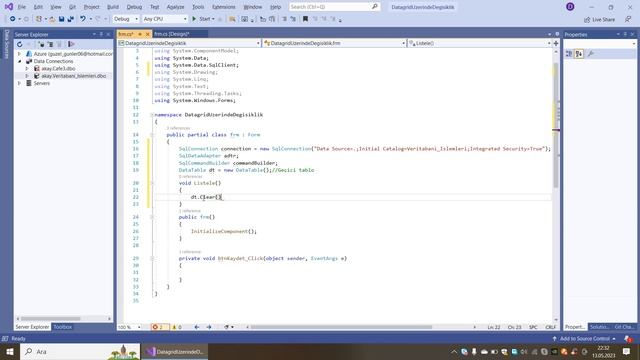Open the Edit menu
This screenshot has width=640, height=360.
point(38,7)
